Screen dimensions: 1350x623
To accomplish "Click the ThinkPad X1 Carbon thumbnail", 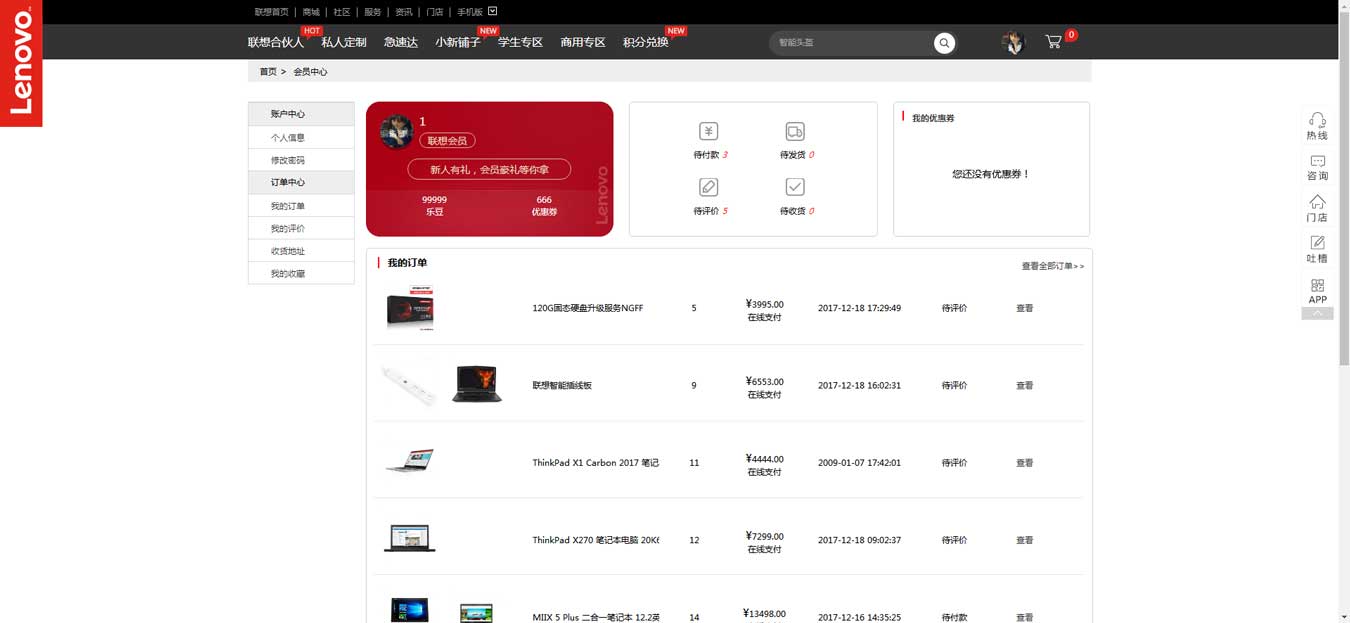I will pyautogui.click(x=410, y=462).
